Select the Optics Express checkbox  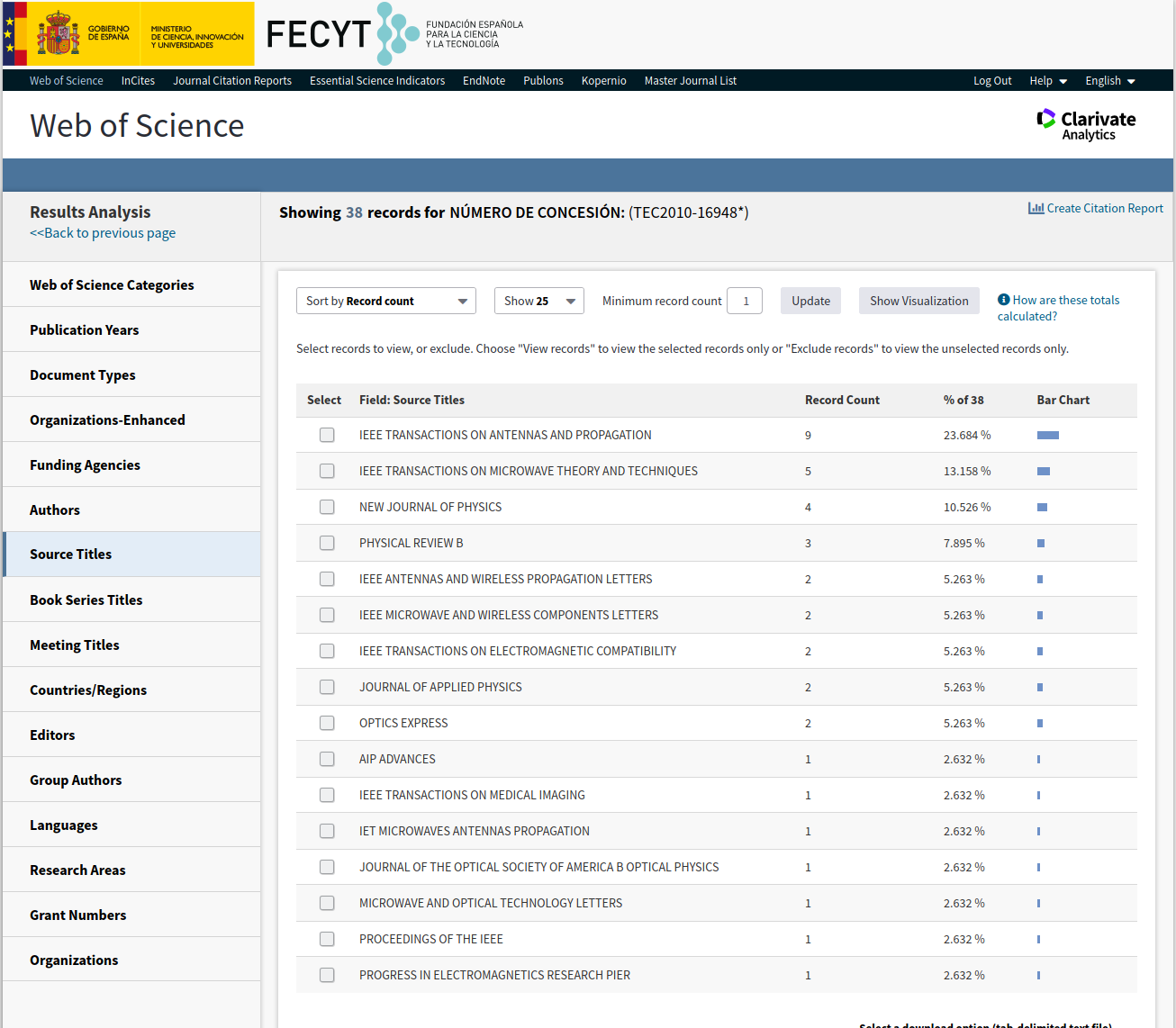pyautogui.click(x=327, y=723)
